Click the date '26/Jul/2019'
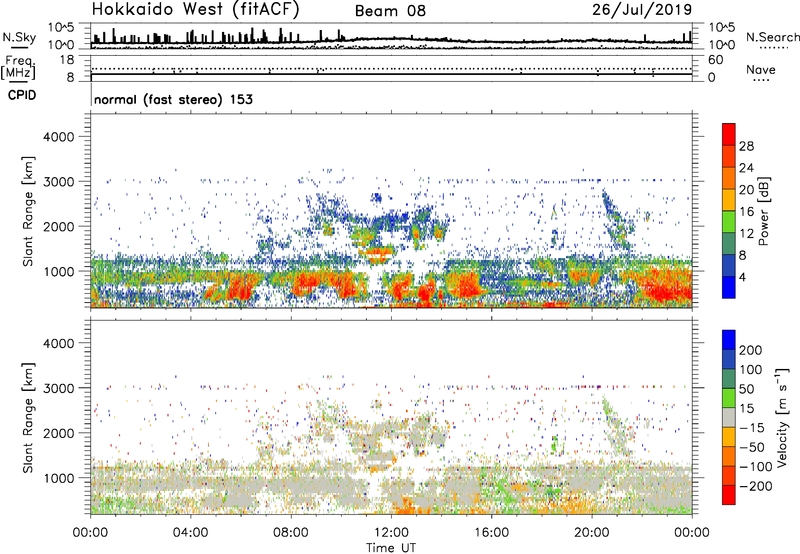The width and height of the screenshot is (800, 554). click(642, 10)
